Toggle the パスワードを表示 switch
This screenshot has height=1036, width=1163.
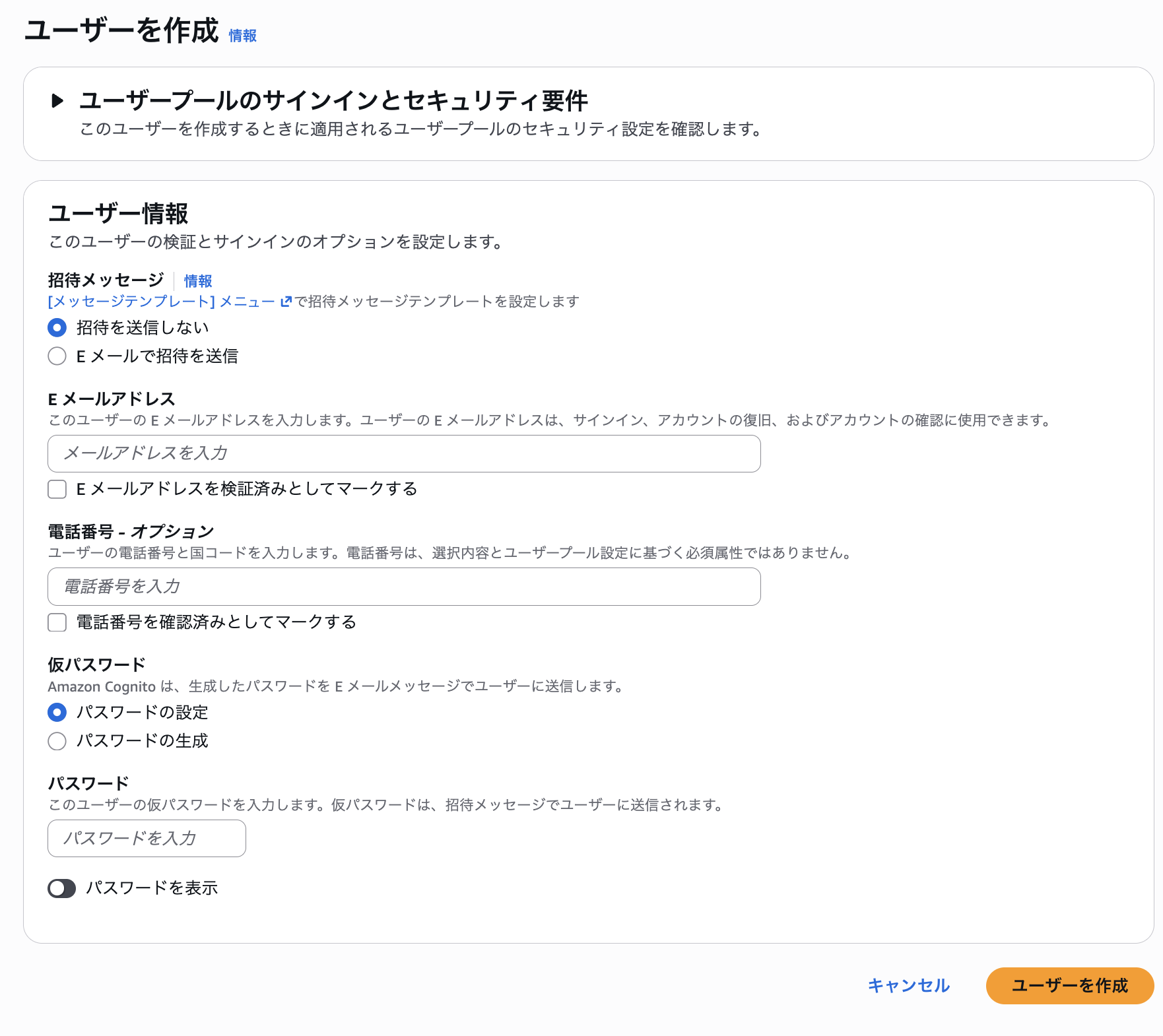coord(62,888)
